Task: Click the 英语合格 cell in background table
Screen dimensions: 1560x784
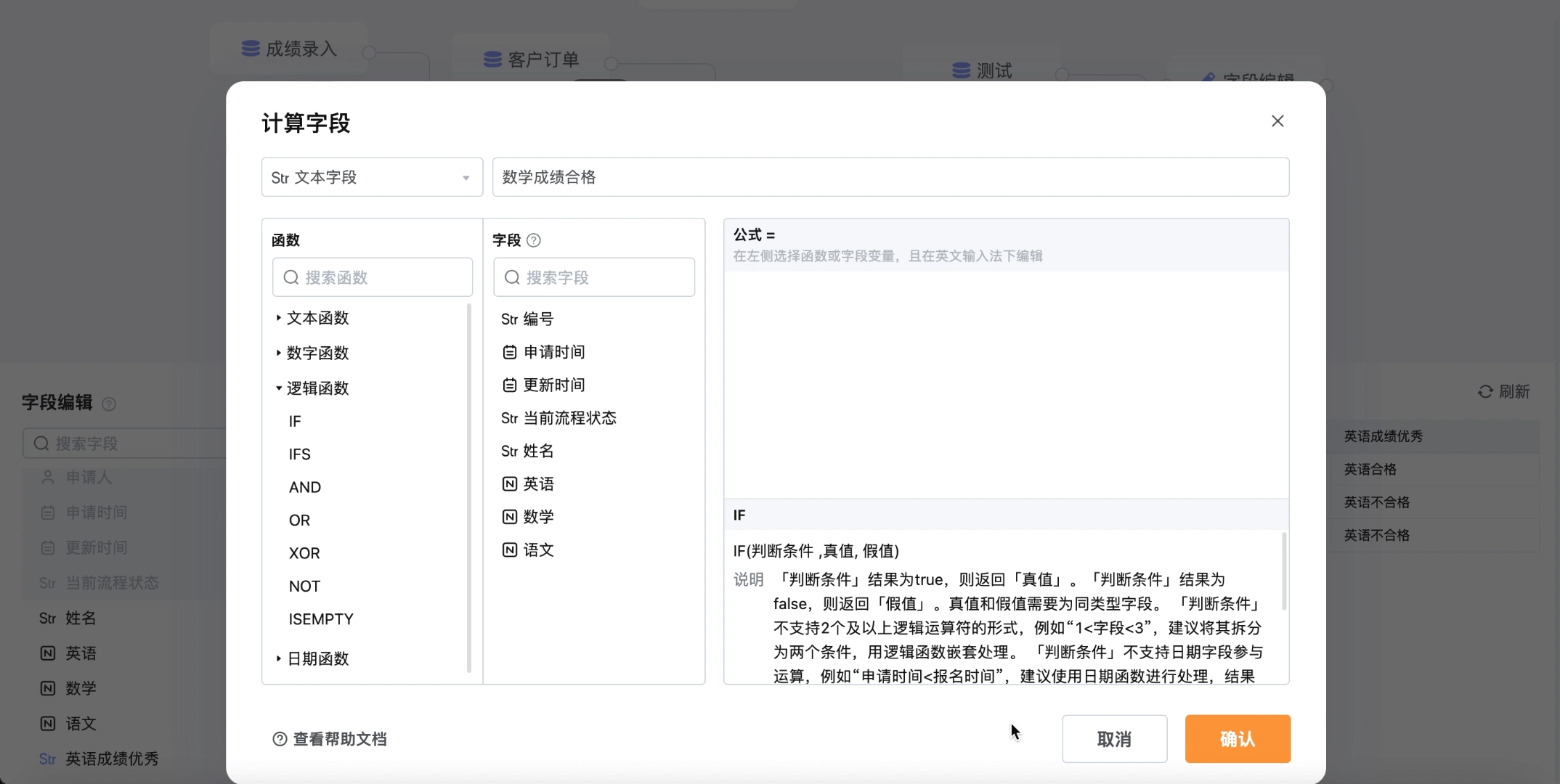Action: point(1370,470)
